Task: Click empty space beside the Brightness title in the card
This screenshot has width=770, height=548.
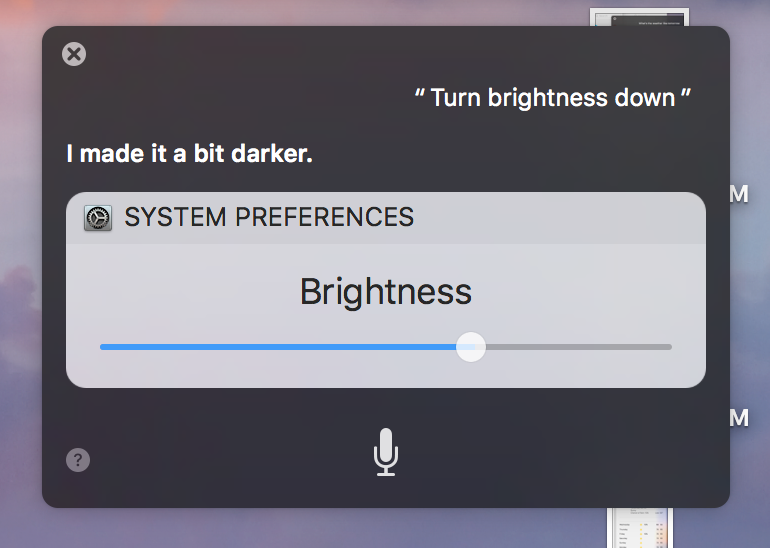Action: click(589, 292)
